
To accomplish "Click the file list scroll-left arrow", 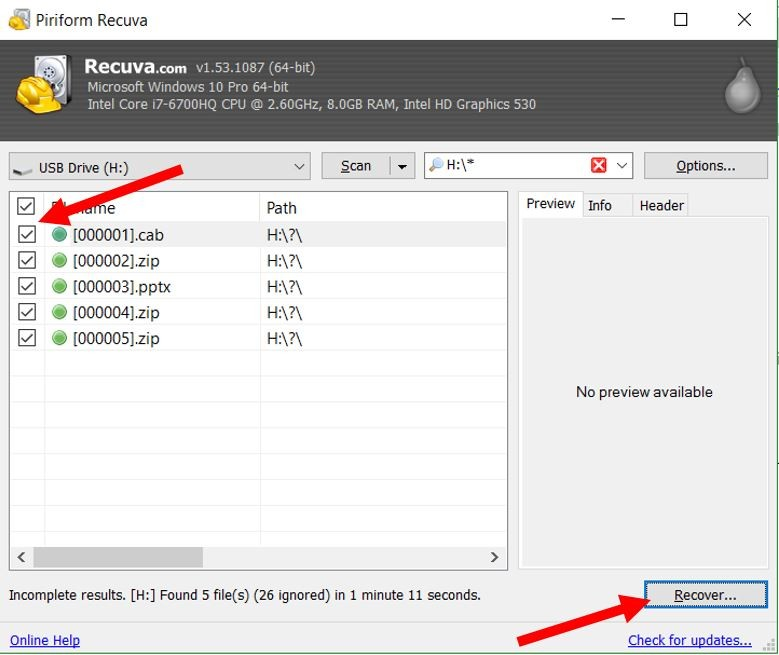I will (21, 557).
